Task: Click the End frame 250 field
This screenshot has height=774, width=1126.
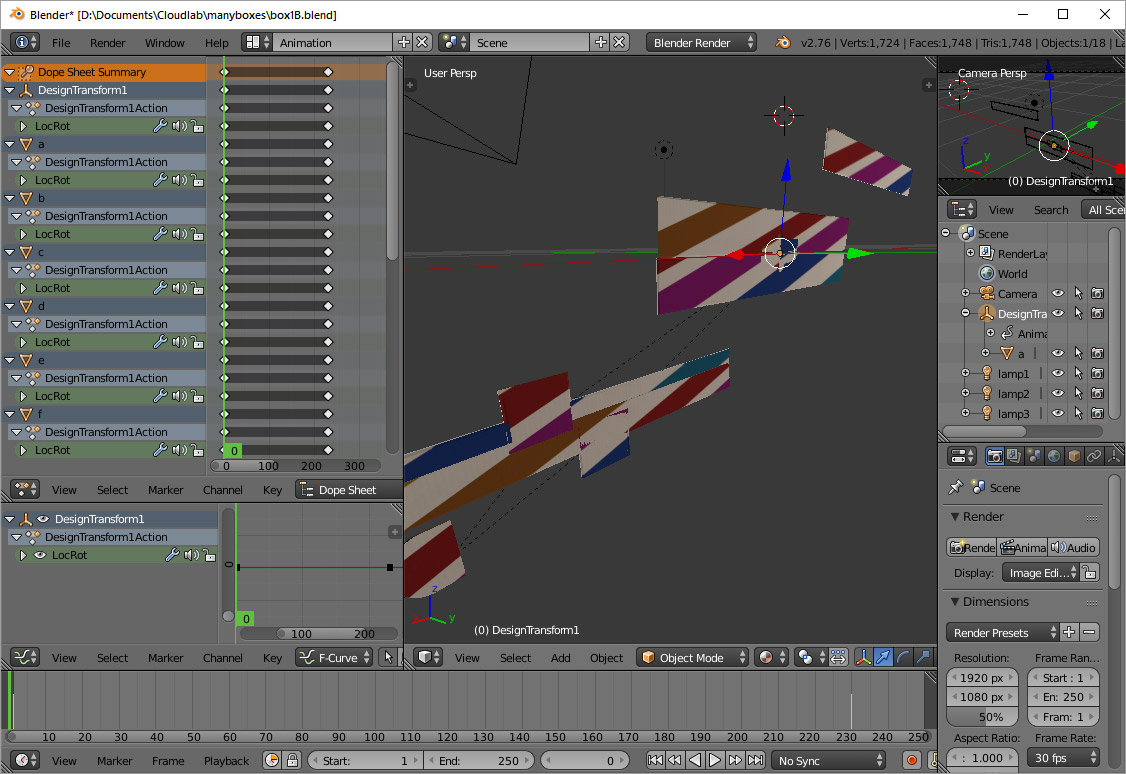Action: pos(480,761)
